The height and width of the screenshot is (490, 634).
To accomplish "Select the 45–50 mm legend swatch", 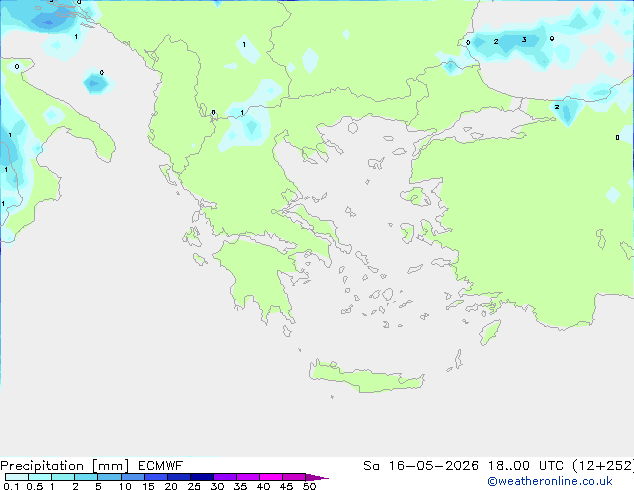I will pyautogui.click(x=294, y=477).
